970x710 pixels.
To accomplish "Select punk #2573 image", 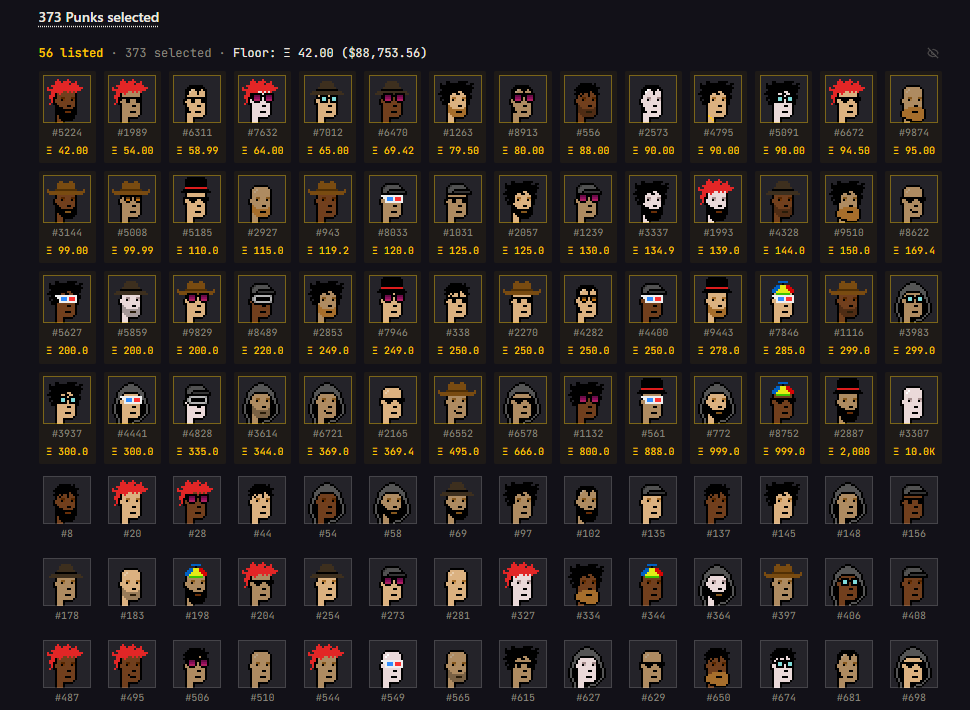I will [653, 99].
